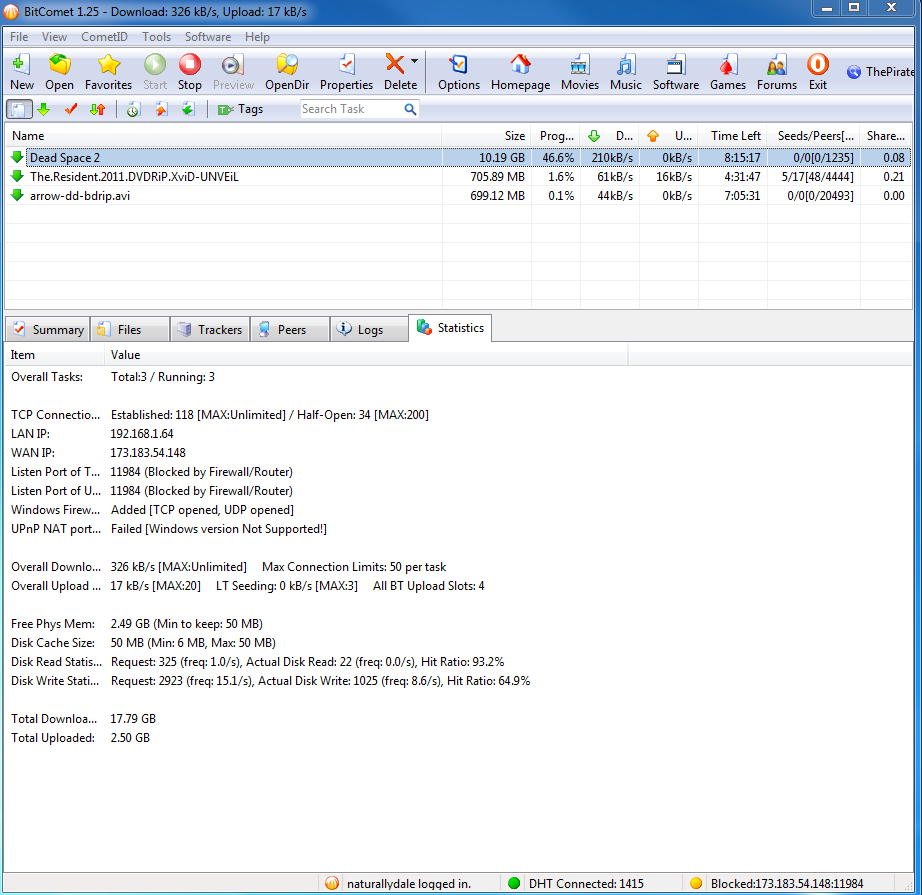Open the Music toolbar icon
This screenshot has width=922, height=895.
pos(626,65)
